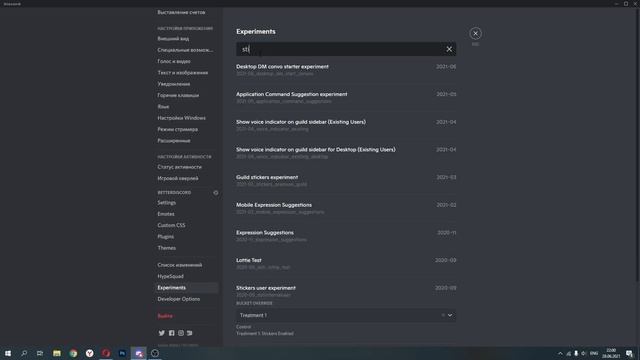Collapse Stickers user experiment row

coord(346,291)
